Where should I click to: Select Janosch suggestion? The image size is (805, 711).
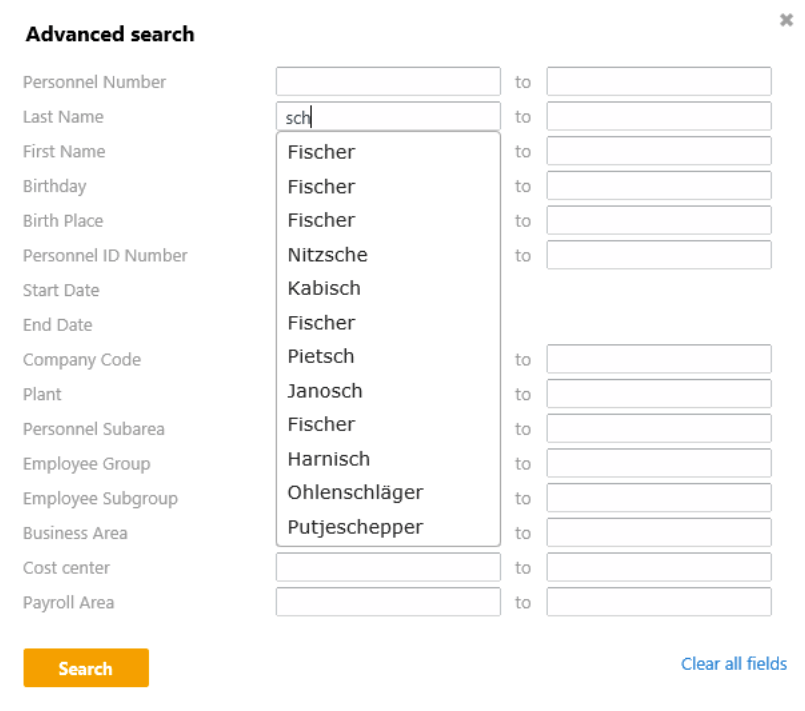click(325, 391)
